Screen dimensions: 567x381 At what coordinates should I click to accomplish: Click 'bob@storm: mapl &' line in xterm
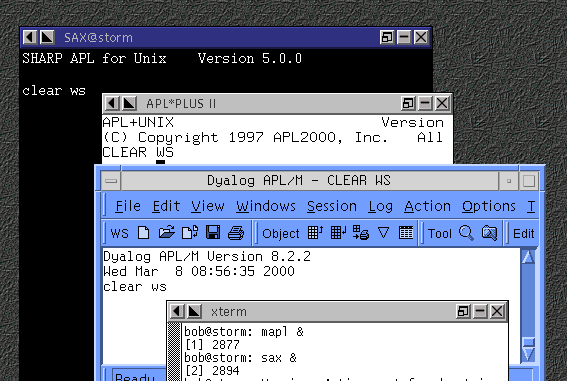(x=244, y=331)
